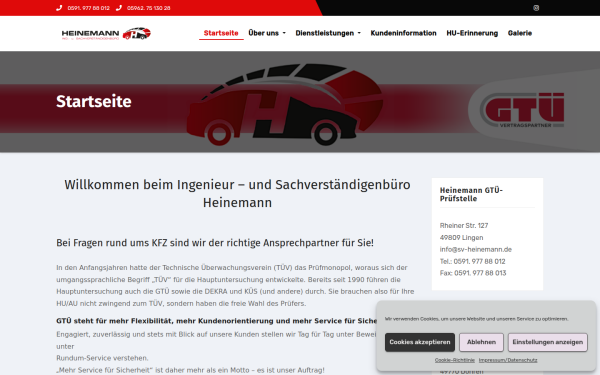This screenshot has width=600, height=375.
Task: Click the Heinemann logo in the header
Action: pyautogui.click(x=106, y=34)
